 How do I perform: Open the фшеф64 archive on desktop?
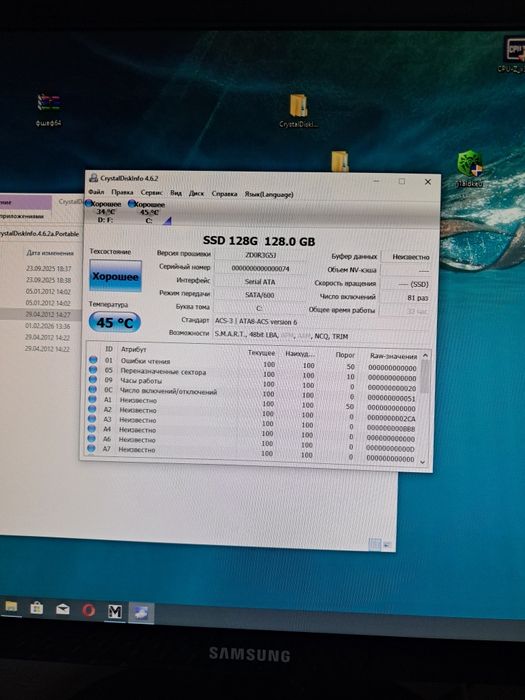coord(49,109)
